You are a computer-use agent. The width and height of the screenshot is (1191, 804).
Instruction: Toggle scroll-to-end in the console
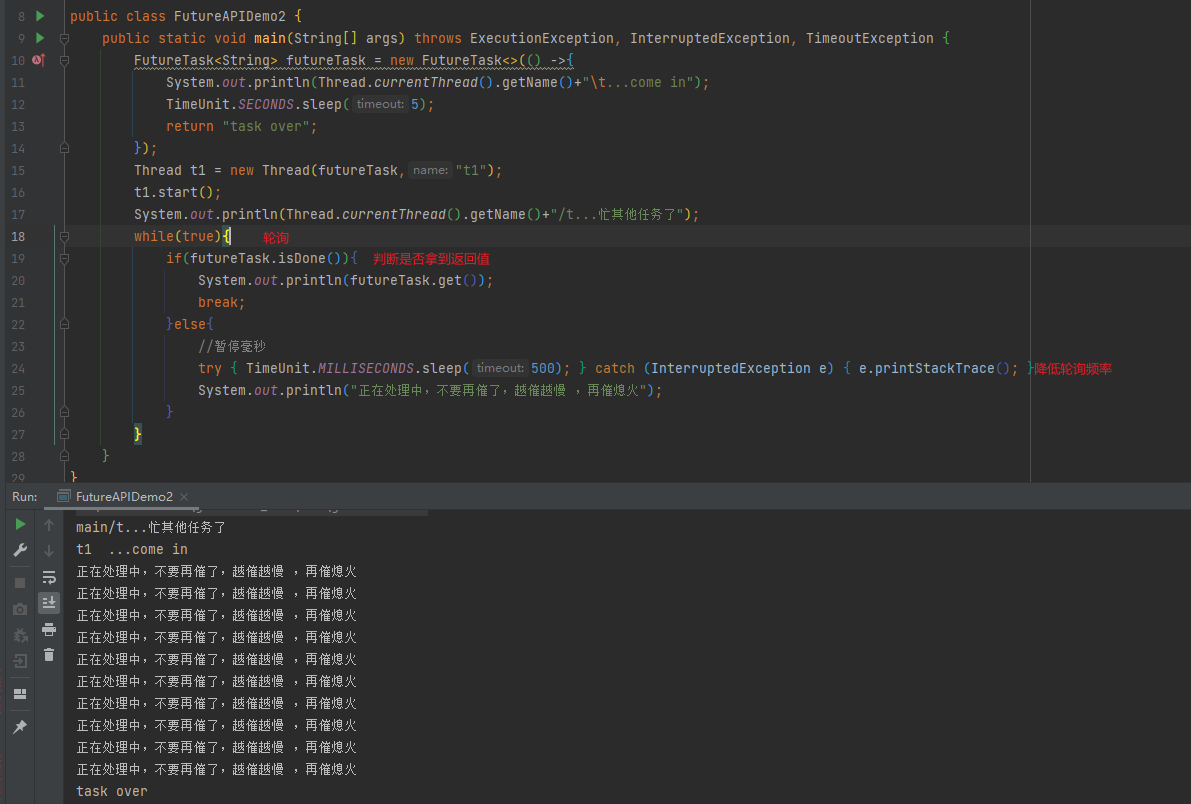[x=48, y=601]
